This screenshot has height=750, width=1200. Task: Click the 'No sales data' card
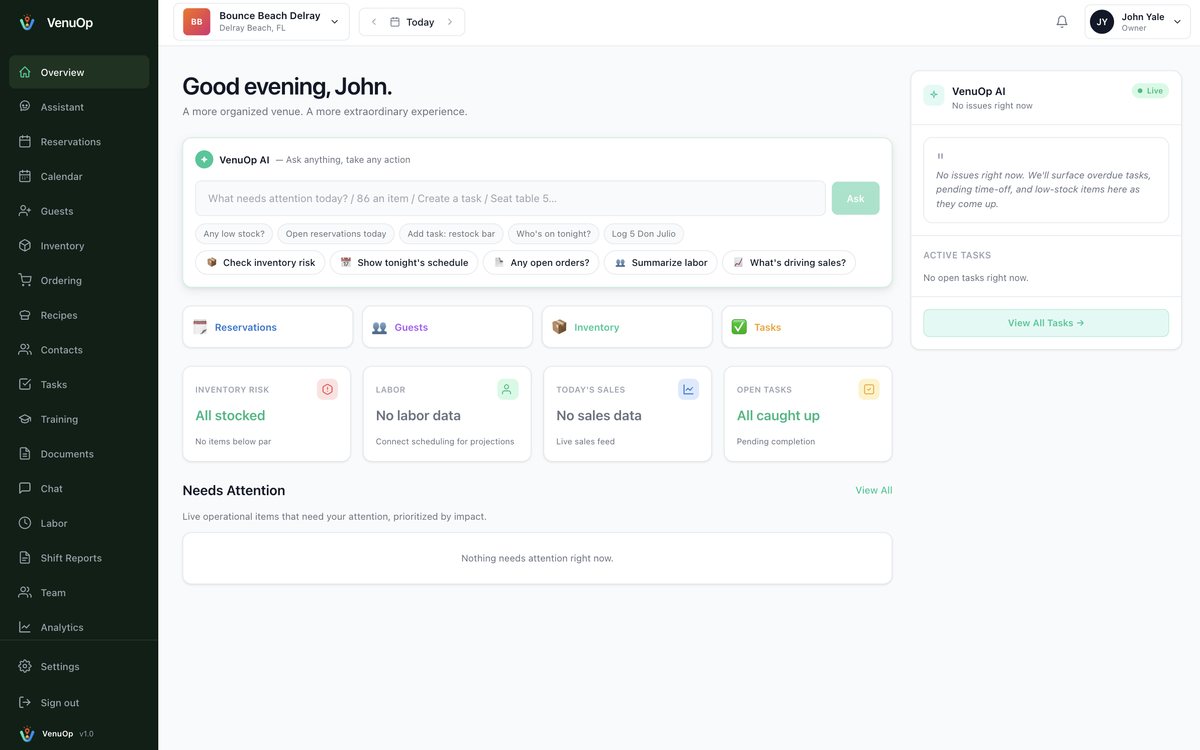[x=628, y=414]
